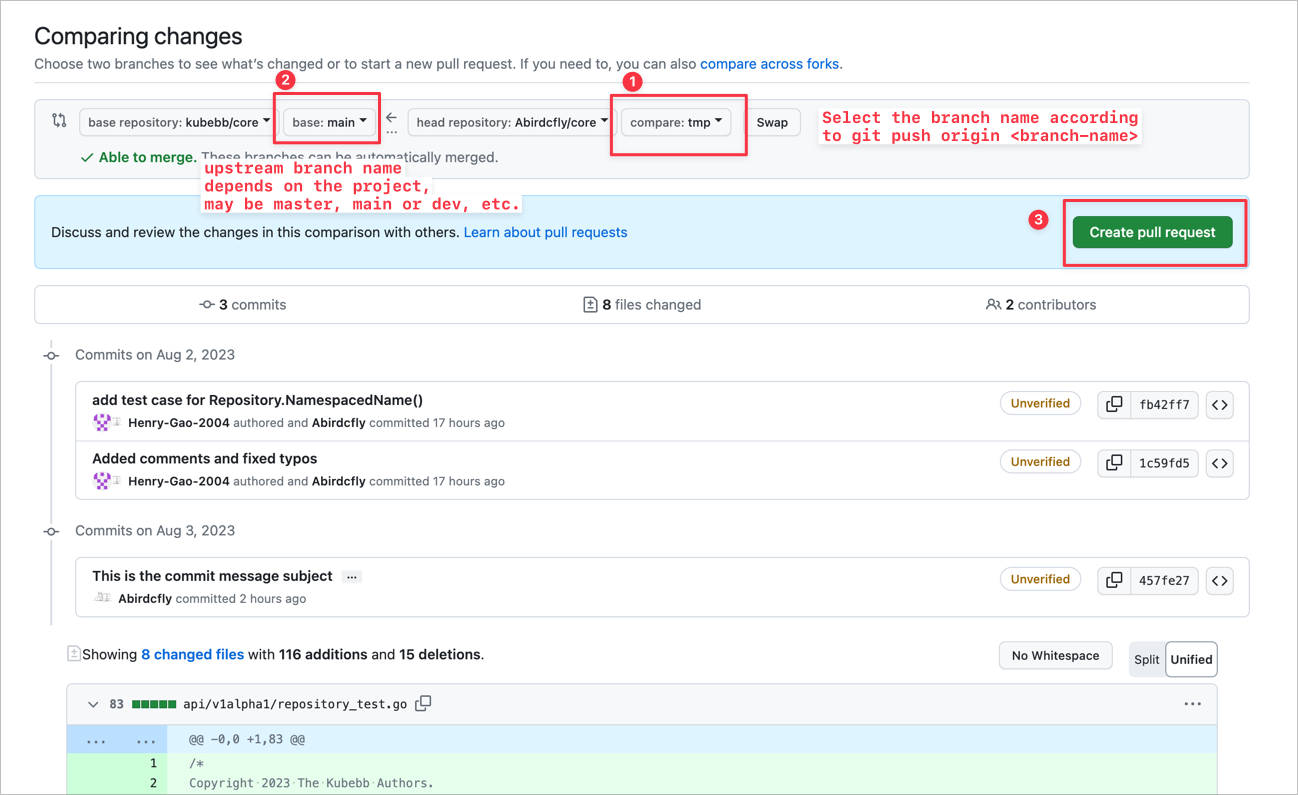Click the compare branches icon left of base repository
Image resolution: width=1298 pixels, height=795 pixels.
click(x=59, y=121)
